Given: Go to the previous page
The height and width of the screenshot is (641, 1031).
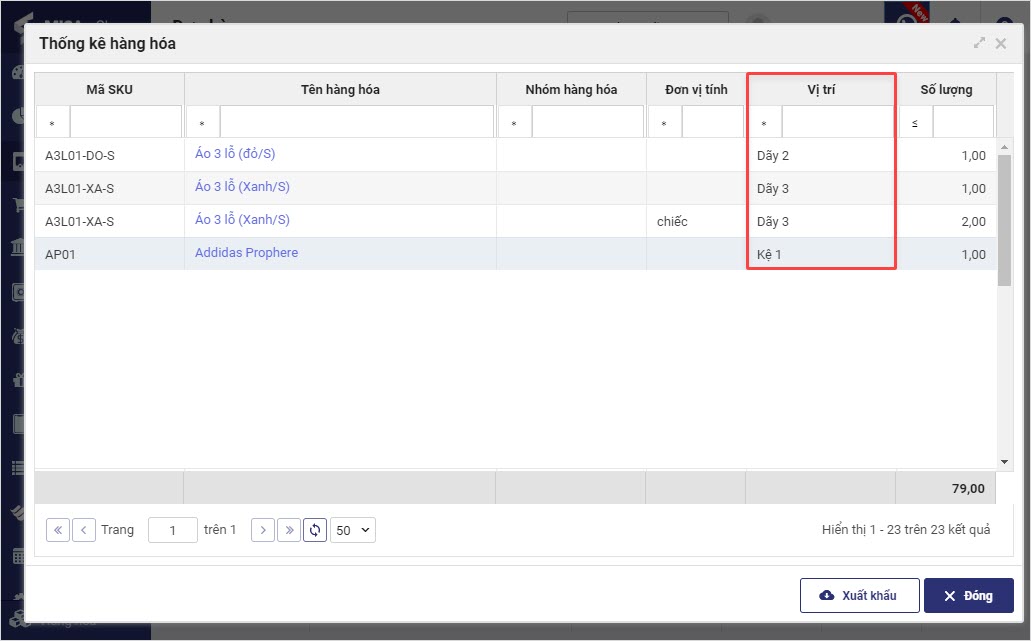Looking at the screenshot, I should pos(84,530).
